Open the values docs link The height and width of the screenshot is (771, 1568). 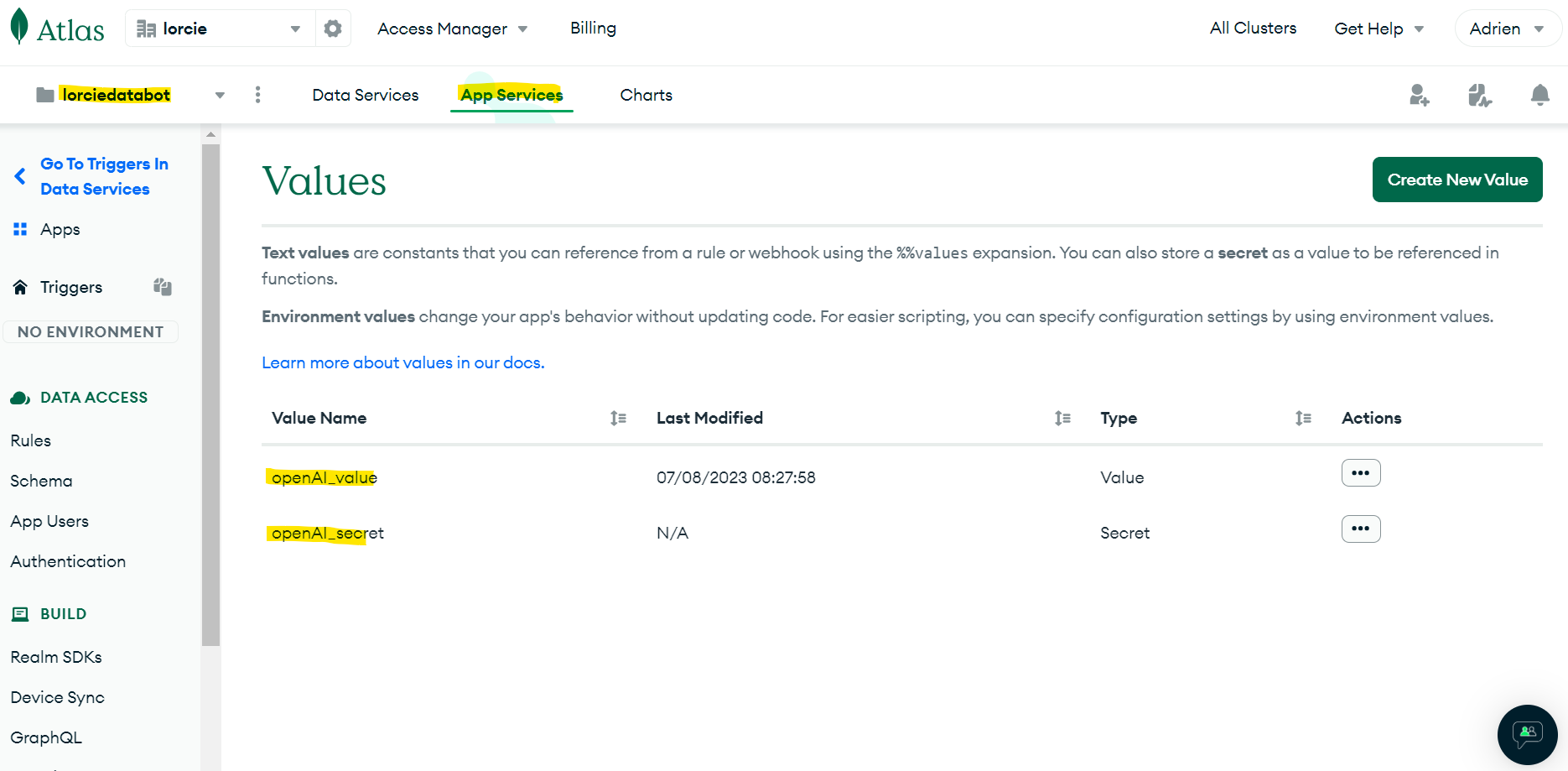(402, 362)
